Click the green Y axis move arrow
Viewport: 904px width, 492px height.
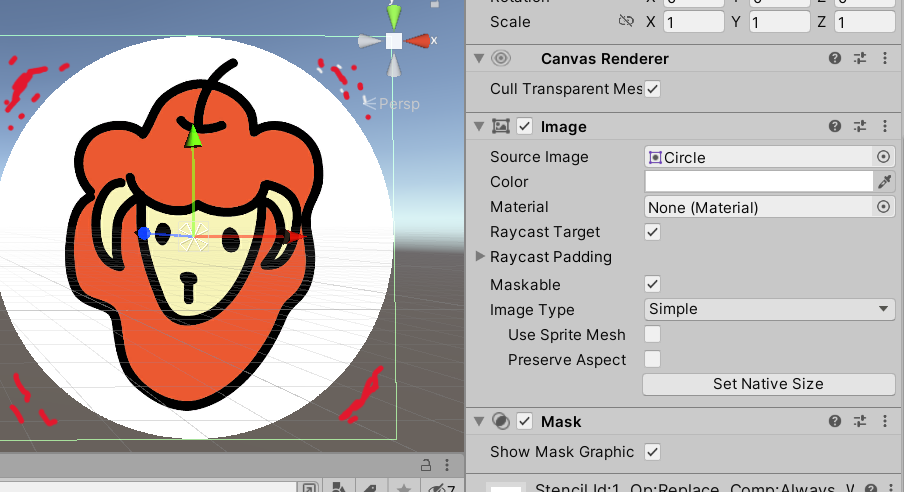(193, 136)
